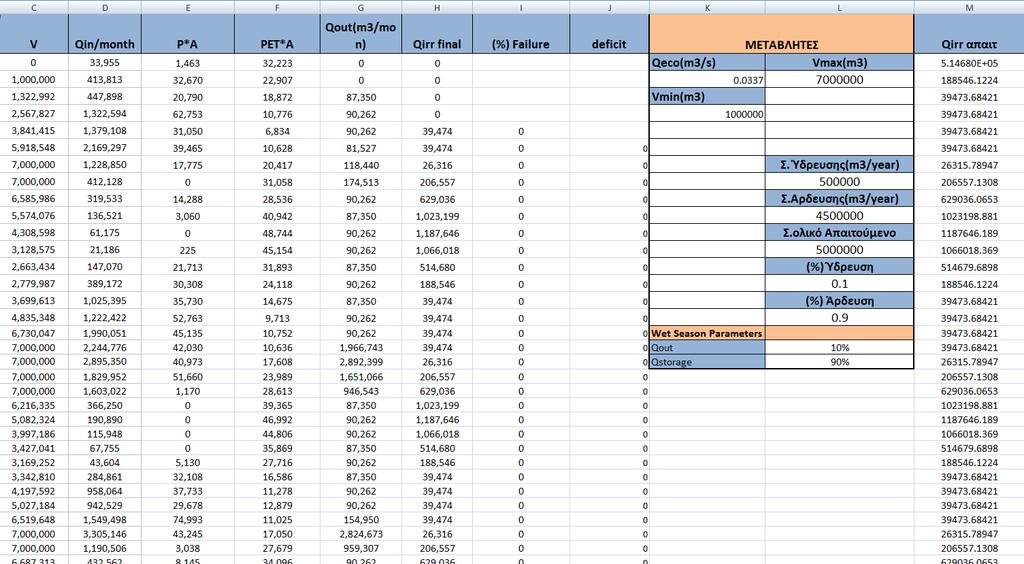Screen dimensions: 1024x564
Task: Select the 'Vmin(m3)' label cell
Action: [707, 97]
